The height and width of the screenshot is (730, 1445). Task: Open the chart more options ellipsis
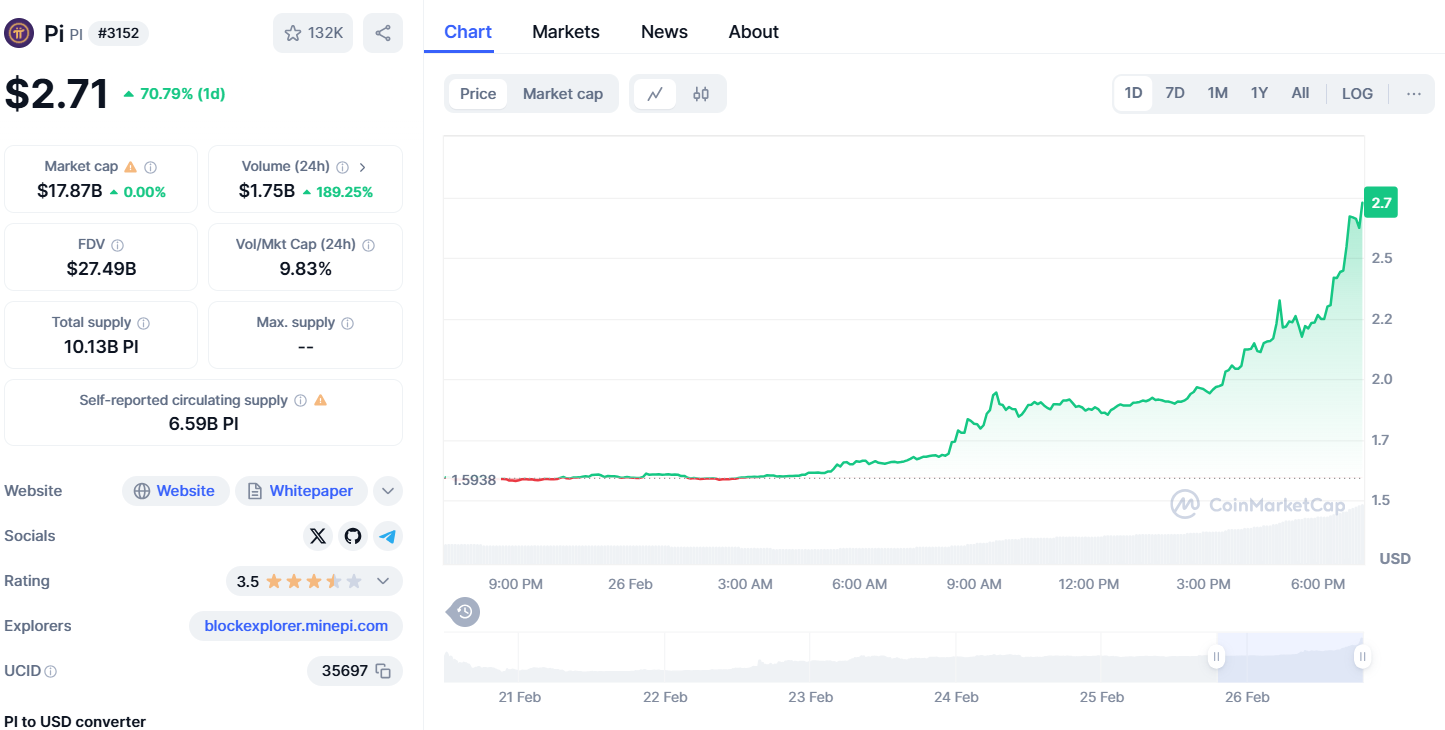pyautogui.click(x=1414, y=94)
